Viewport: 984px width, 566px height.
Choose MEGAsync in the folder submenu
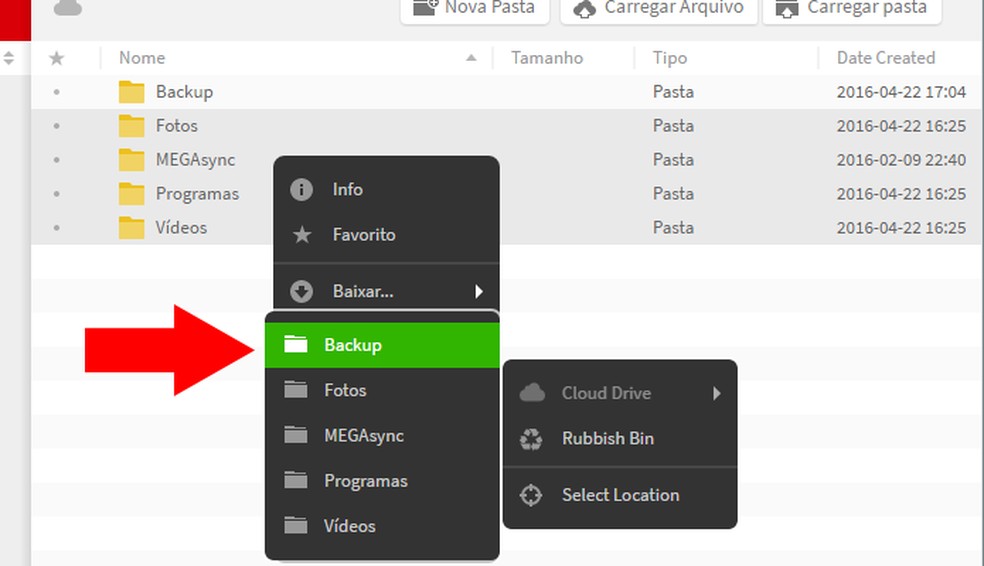[x=363, y=436]
